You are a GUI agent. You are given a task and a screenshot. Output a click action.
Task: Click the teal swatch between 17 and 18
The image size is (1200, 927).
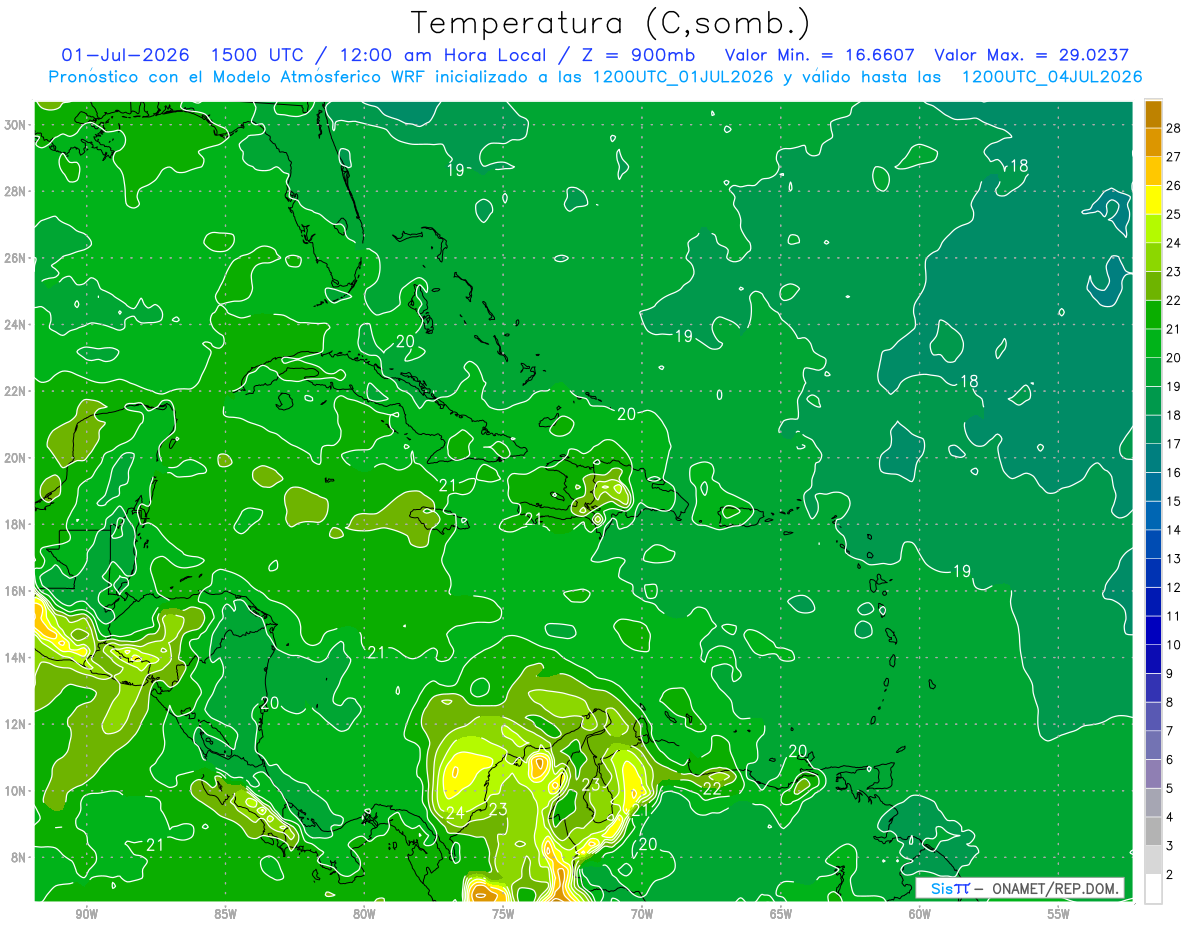1153,430
